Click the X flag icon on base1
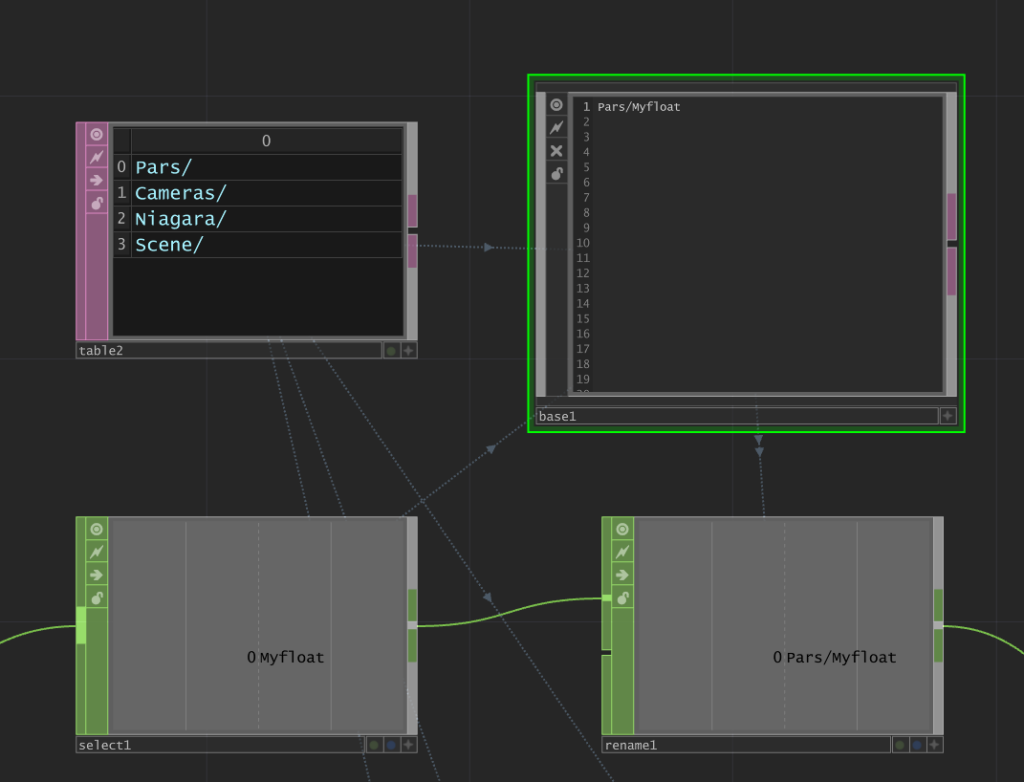This screenshot has height=782, width=1024. (x=557, y=151)
